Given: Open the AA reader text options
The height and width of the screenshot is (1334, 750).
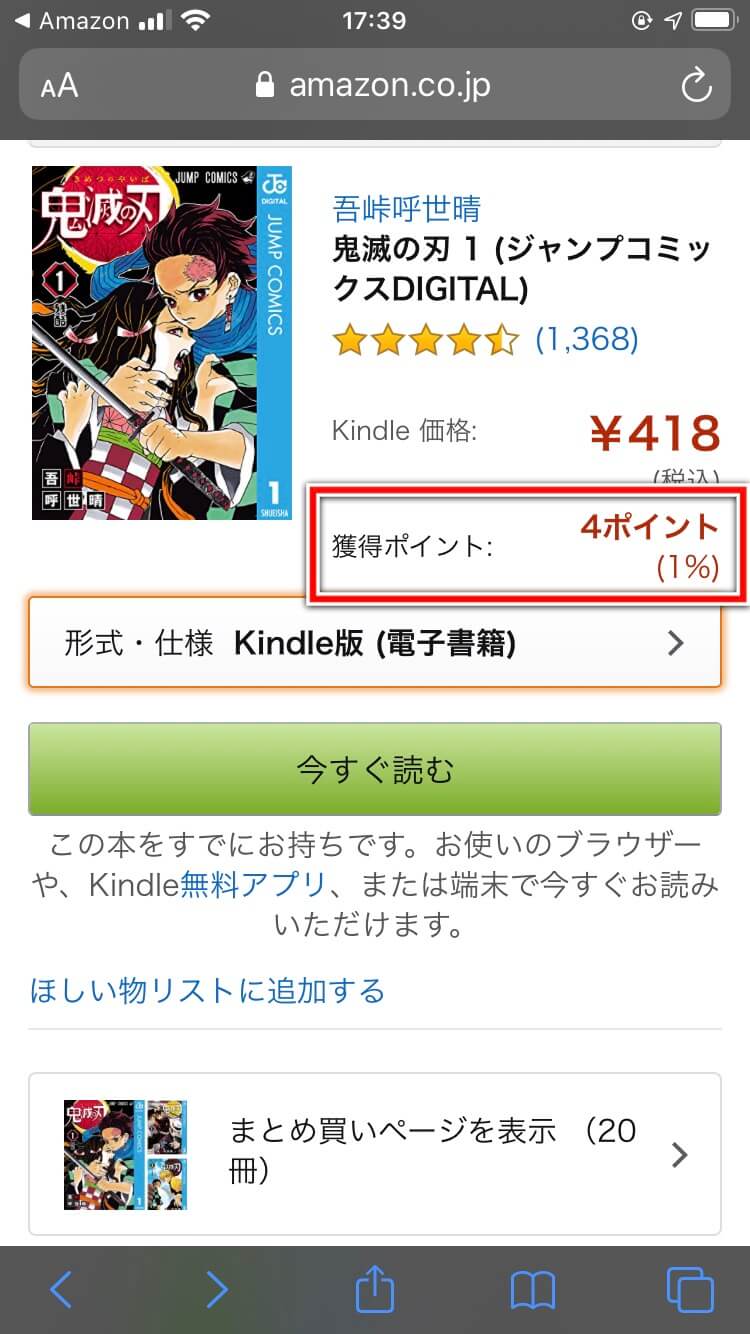Looking at the screenshot, I should pyautogui.click(x=59, y=86).
